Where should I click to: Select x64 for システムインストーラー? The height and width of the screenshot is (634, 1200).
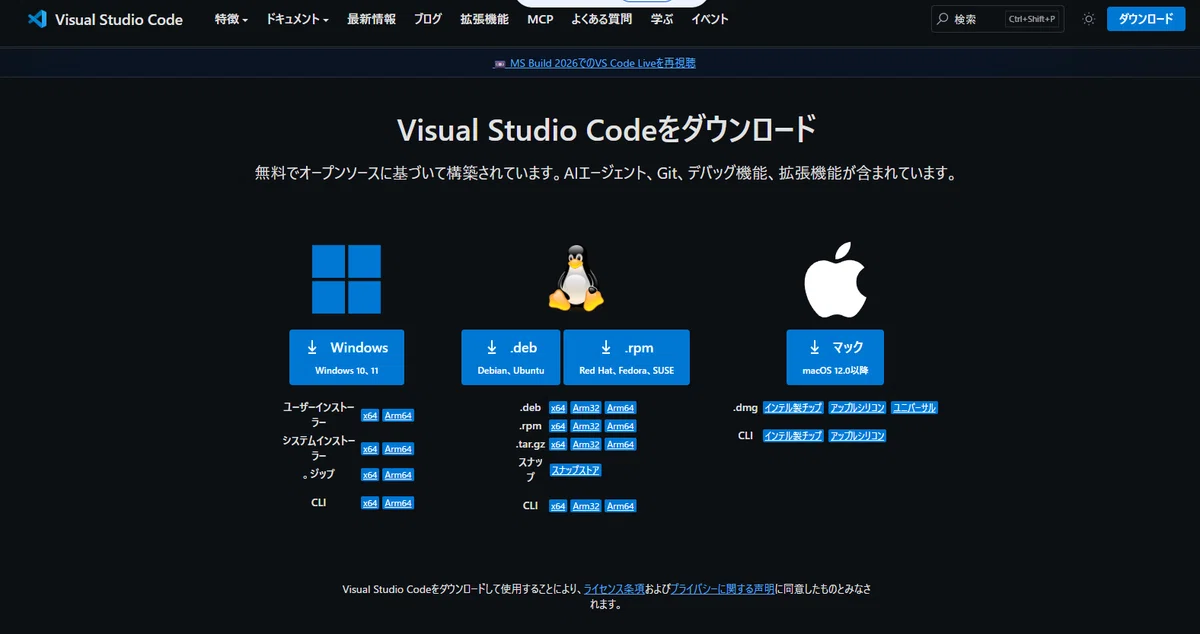[370, 449]
